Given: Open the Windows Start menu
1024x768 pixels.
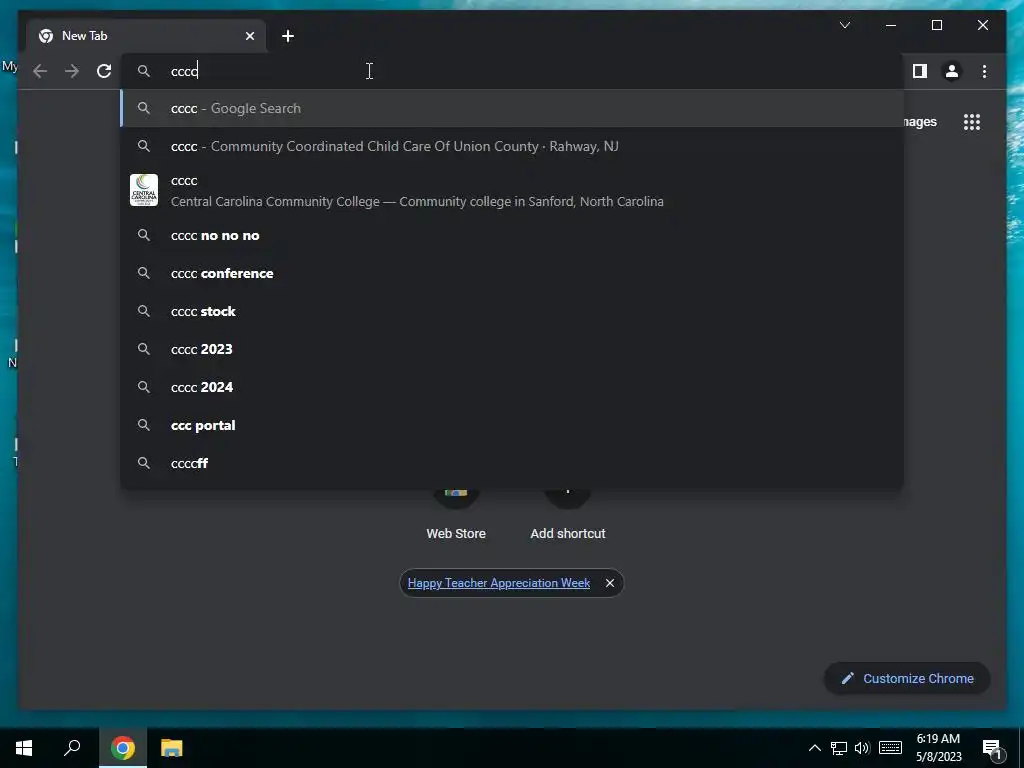Looking at the screenshot, I should (x=24, y=748).
